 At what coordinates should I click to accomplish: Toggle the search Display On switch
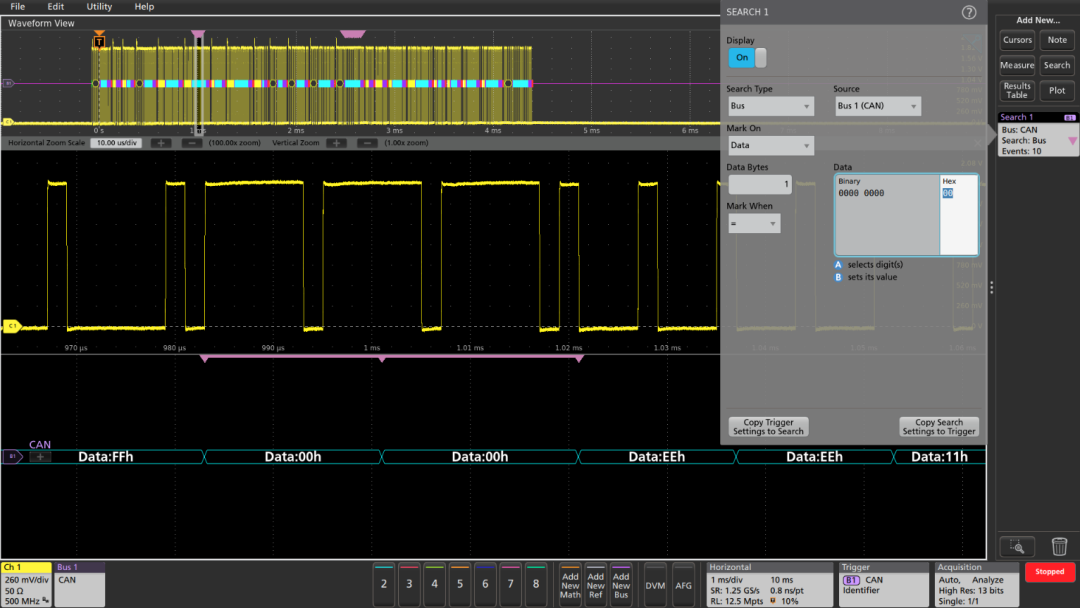tap(747, 58)
